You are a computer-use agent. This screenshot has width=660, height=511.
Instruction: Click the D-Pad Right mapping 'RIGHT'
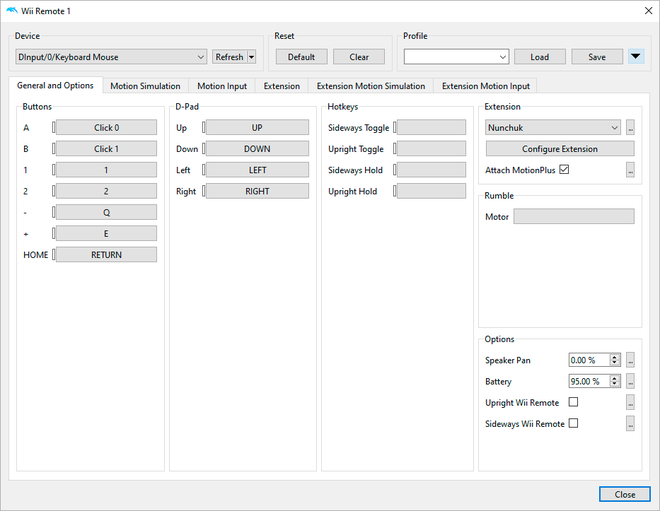[x=257, y=191]
